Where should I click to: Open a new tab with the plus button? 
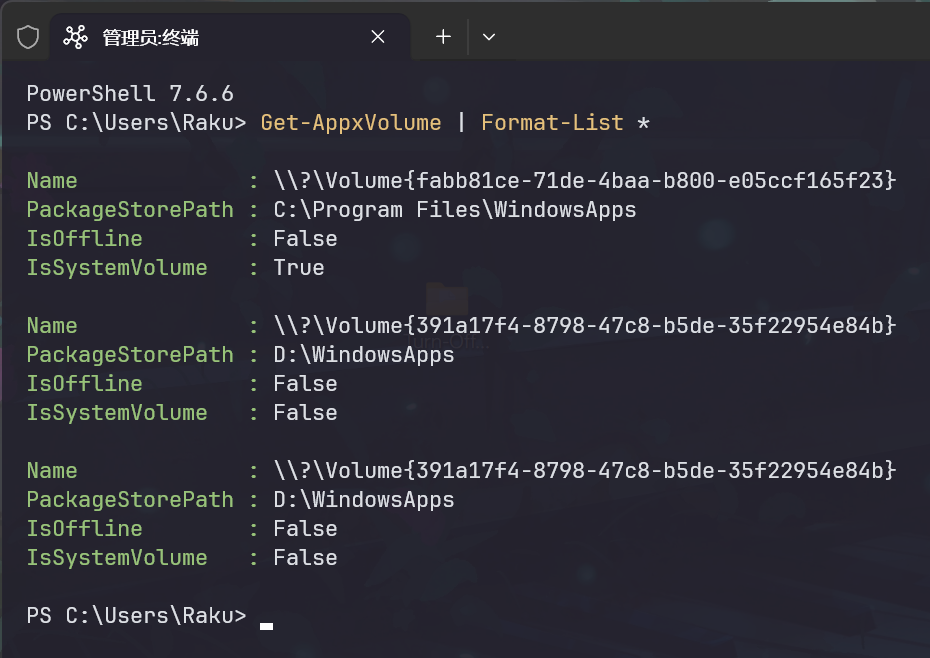[x=443, y=37]
